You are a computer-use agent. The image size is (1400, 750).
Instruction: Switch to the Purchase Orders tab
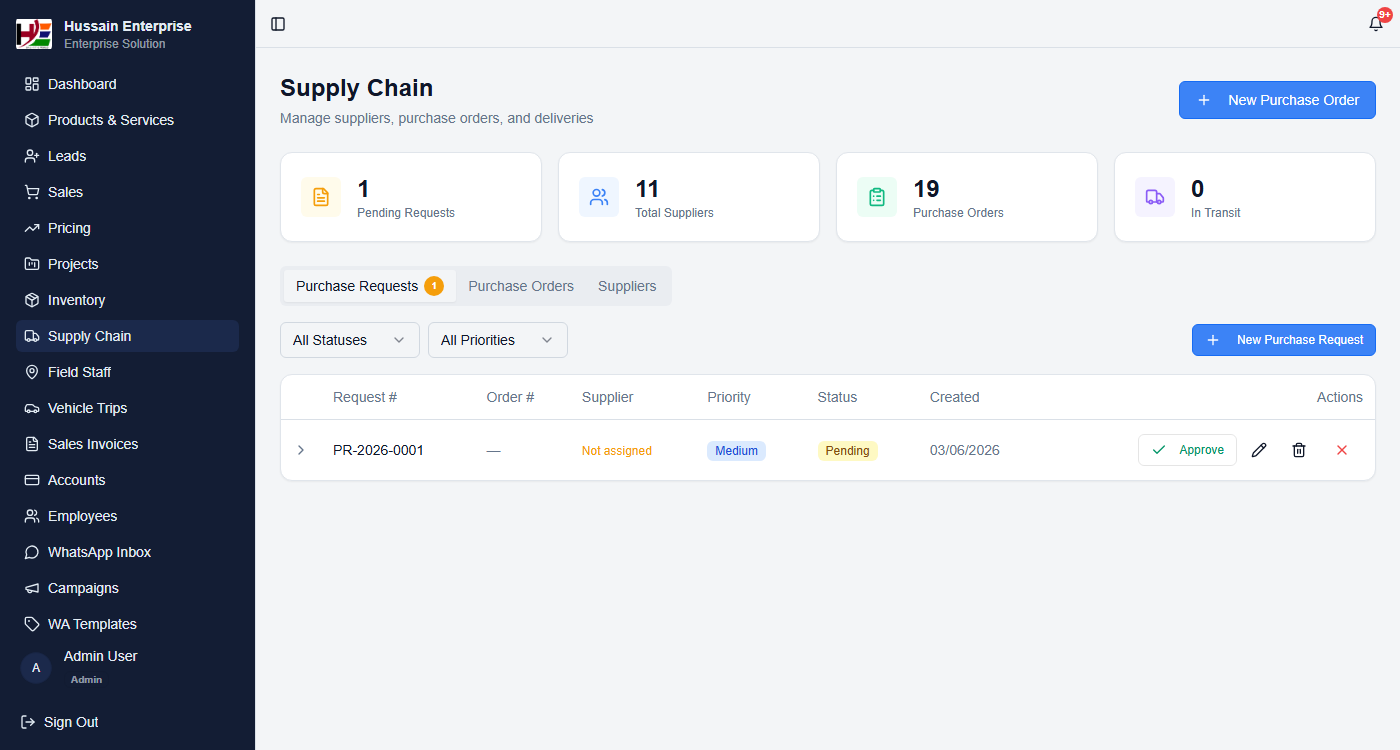tap(521, 286)
